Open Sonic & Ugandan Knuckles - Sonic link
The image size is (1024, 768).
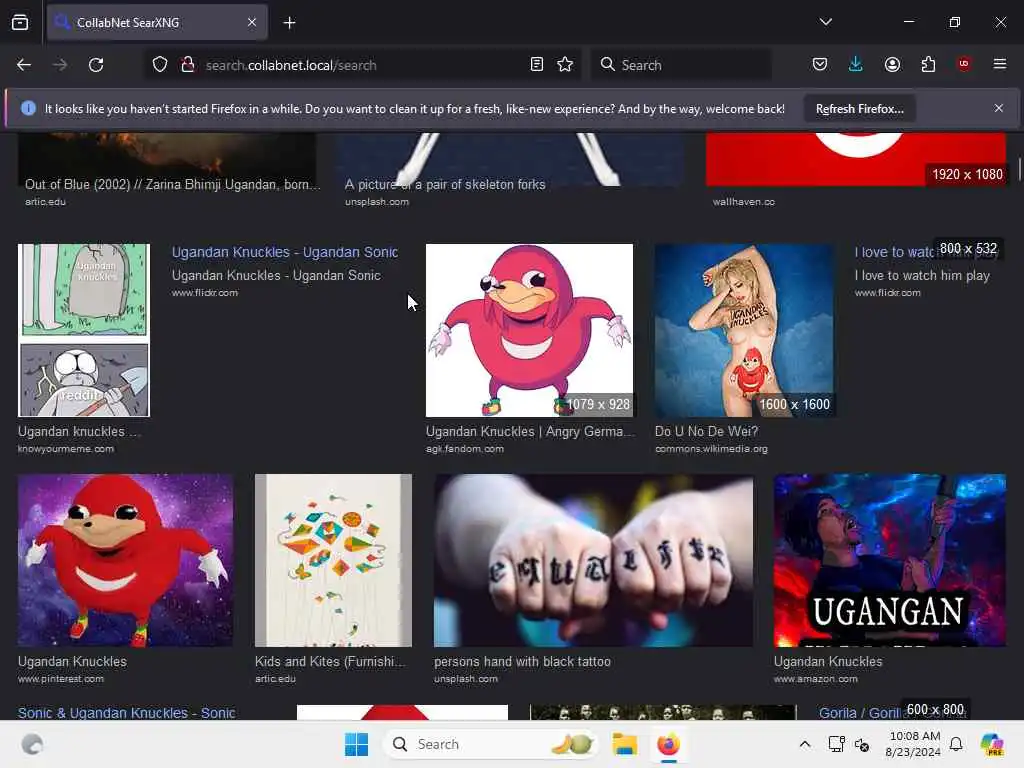(x=127, y=712)
